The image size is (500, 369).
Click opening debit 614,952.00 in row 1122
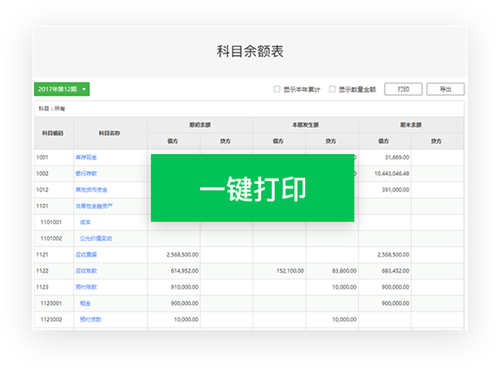click(x=185, y=271)
